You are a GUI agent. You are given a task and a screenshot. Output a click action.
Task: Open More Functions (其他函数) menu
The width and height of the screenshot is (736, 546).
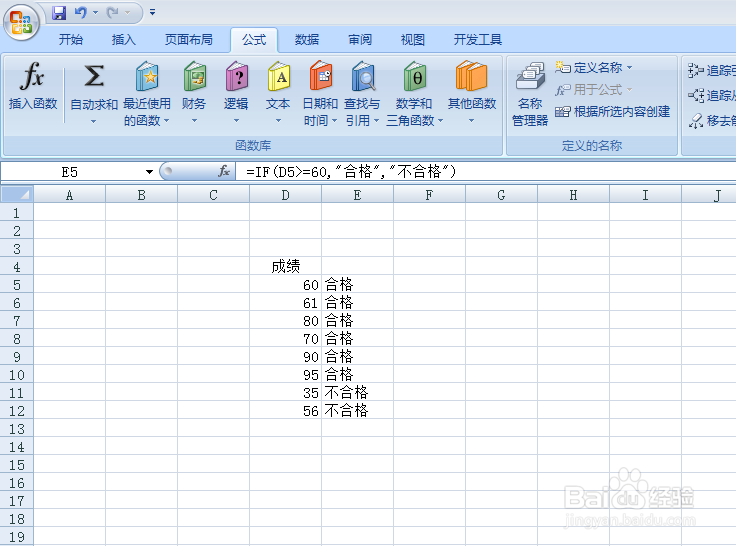(472, 93)
